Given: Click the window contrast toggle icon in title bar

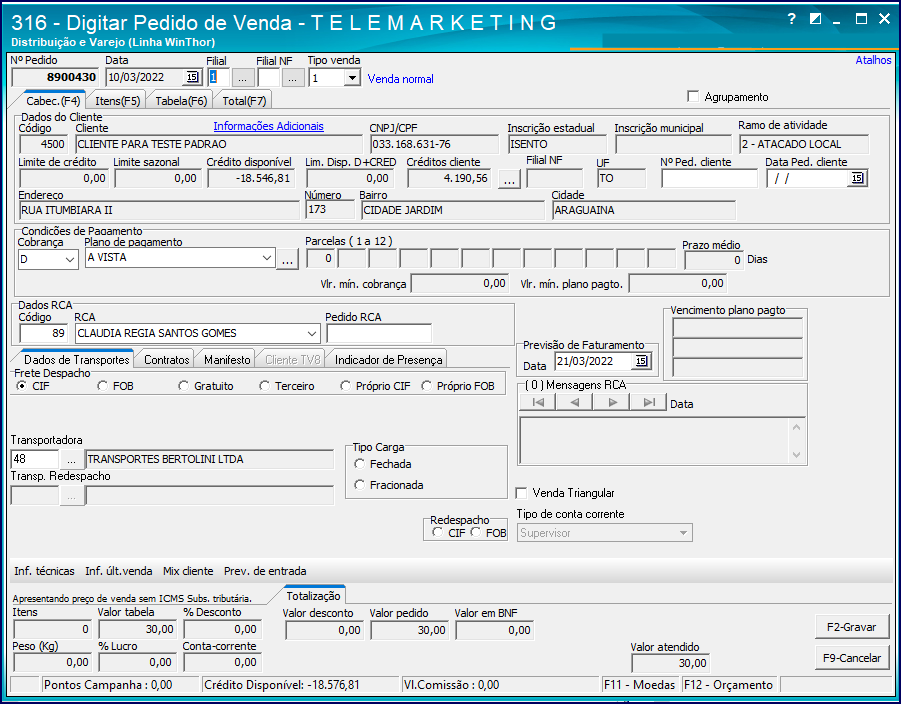Looking at the screenshot, I should (x=815, y=19).
